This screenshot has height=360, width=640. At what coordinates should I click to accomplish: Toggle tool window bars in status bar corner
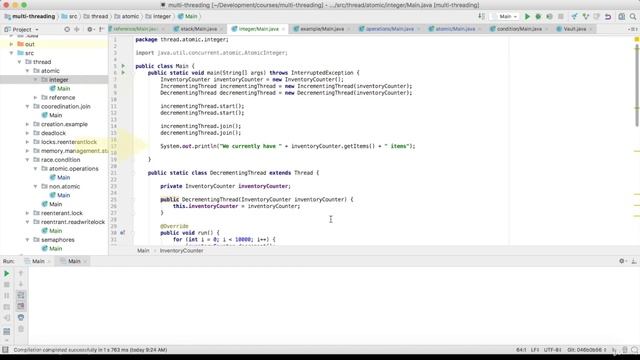click(5, 350)
